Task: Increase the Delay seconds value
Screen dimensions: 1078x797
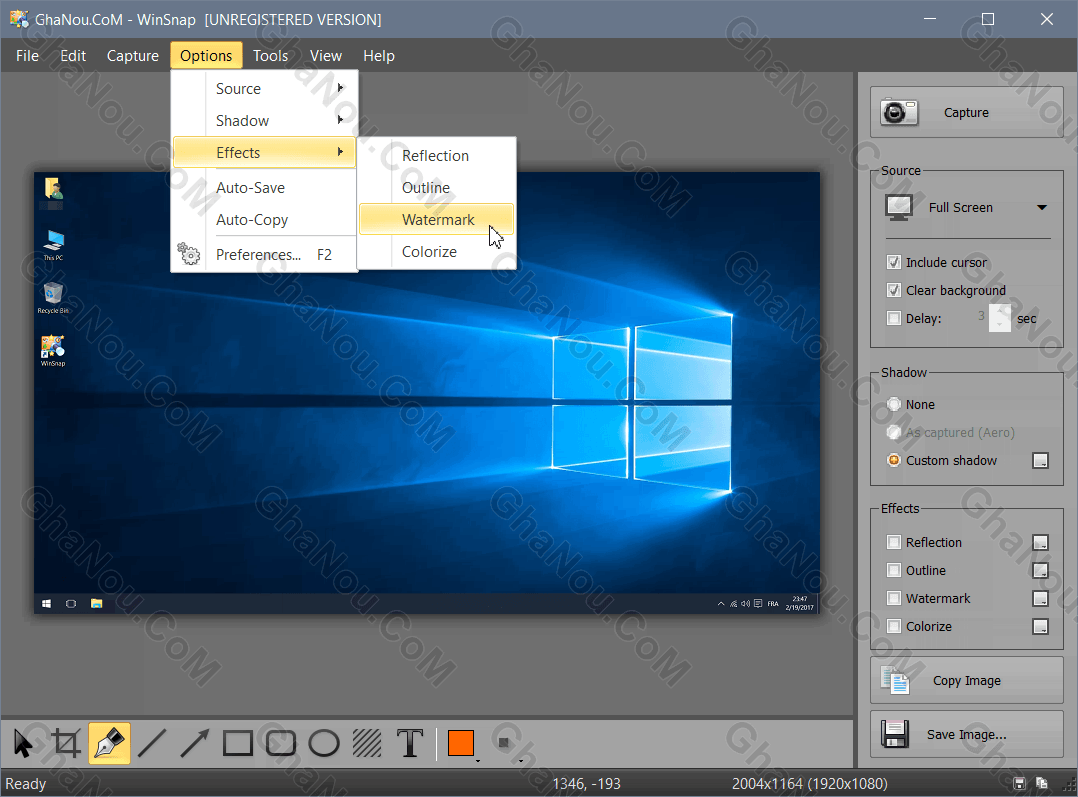Action: coord(1000,312)
